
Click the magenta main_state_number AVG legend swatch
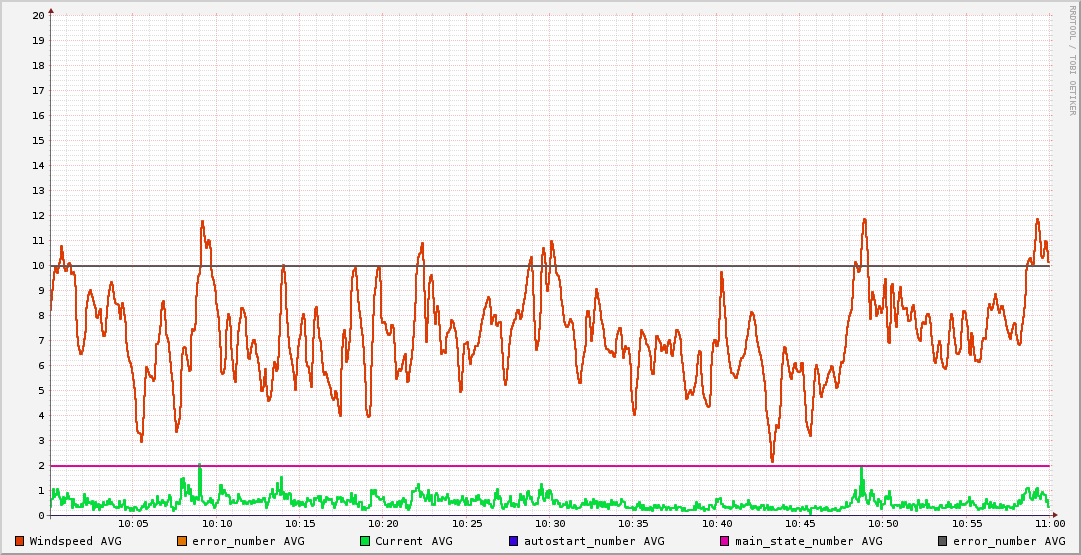coord(725,541)
